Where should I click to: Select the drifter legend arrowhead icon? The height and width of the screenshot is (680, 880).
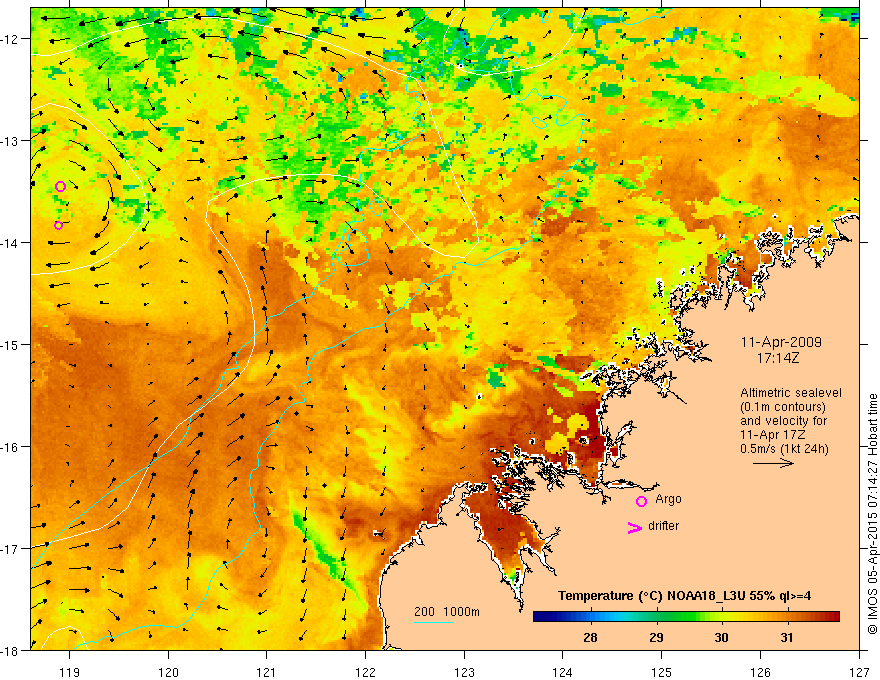point(634,527)
